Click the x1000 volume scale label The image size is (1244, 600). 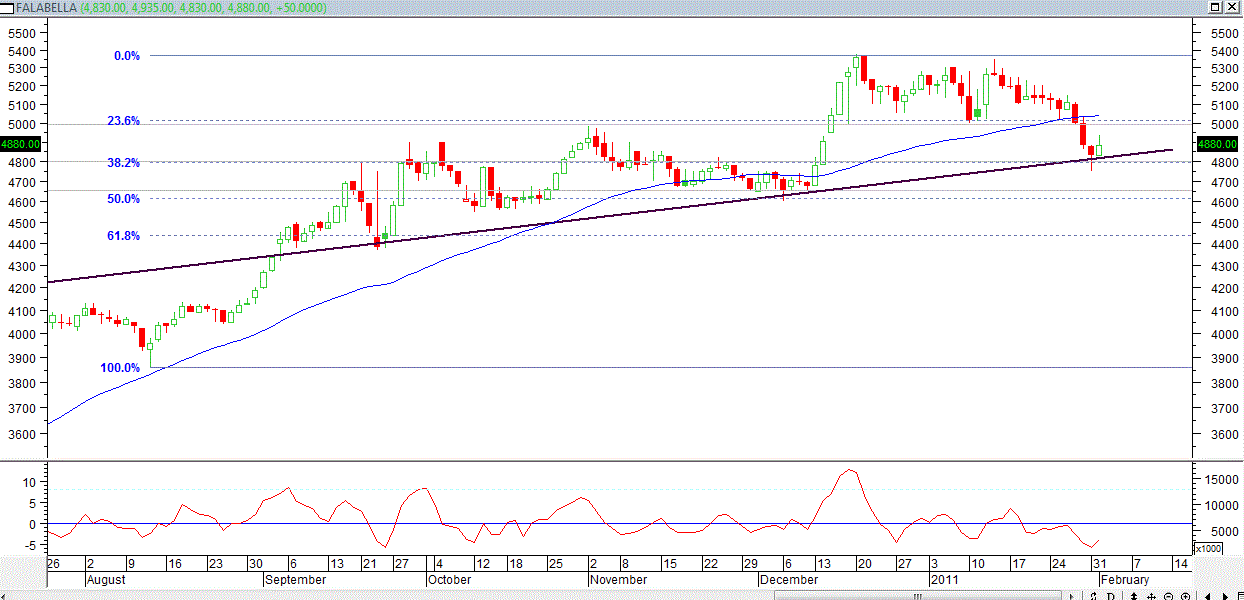1208,549
